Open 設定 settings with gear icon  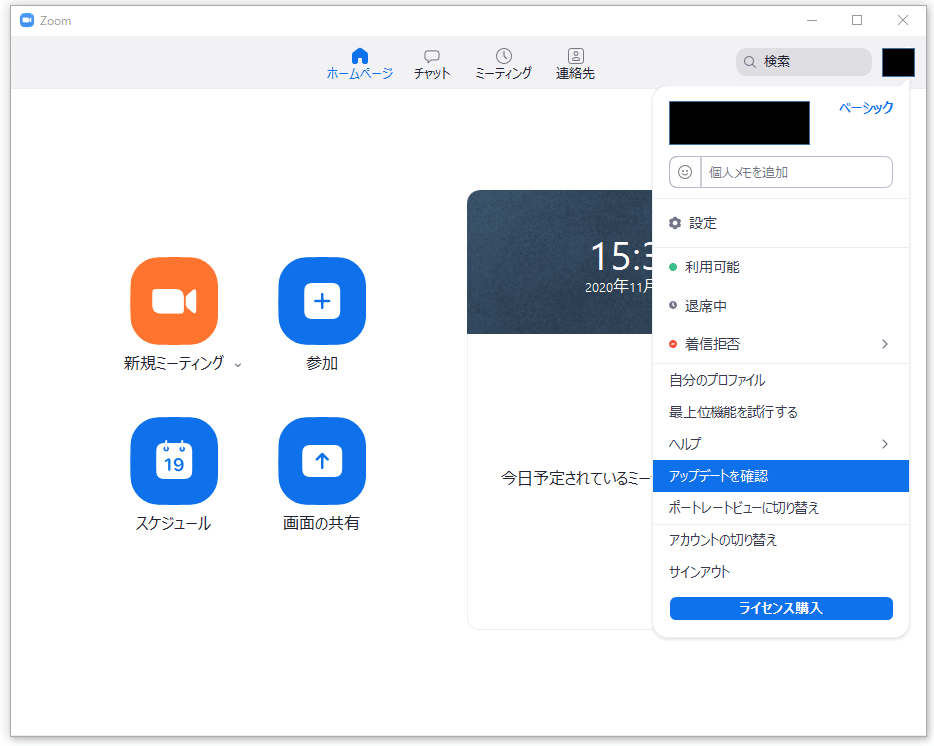click(781, 223)
